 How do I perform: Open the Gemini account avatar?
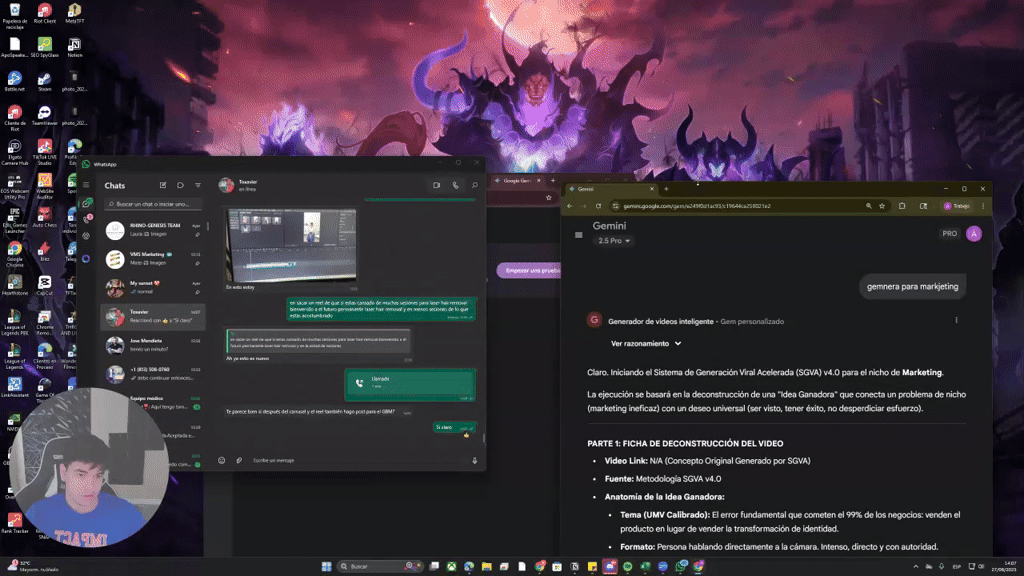point(974,234)
